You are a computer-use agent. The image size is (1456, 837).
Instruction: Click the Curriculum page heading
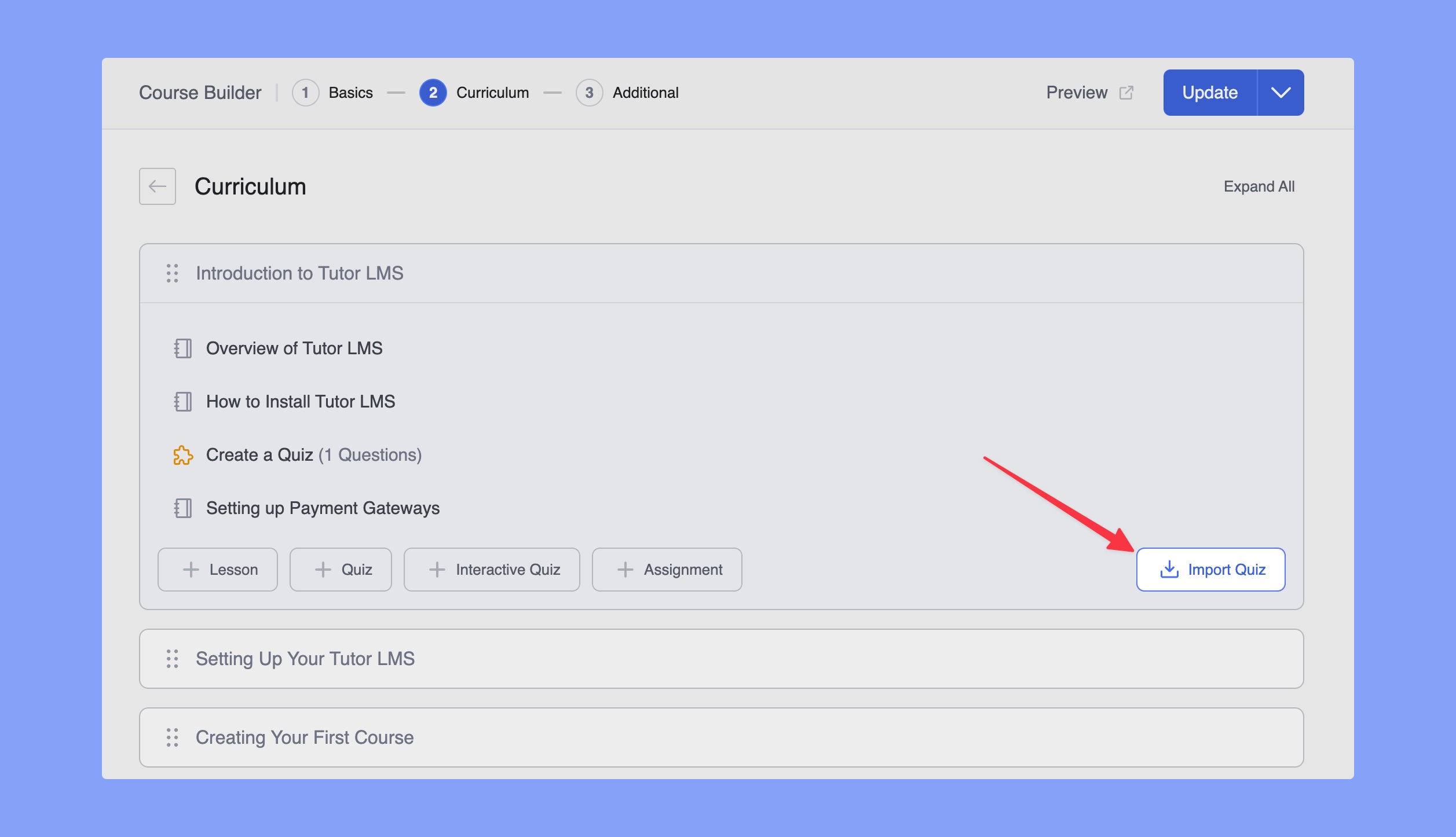pos(250,186)
